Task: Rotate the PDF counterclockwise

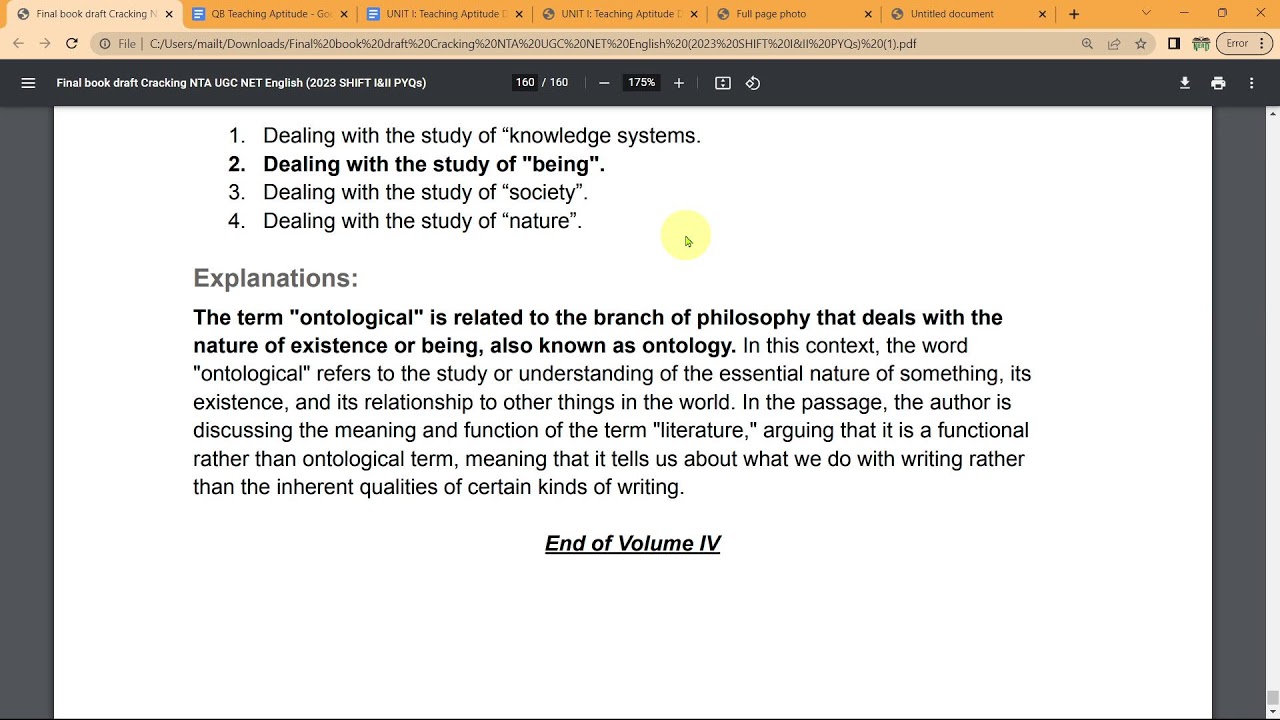Action: pyautogui.click(x=753, y=83)
